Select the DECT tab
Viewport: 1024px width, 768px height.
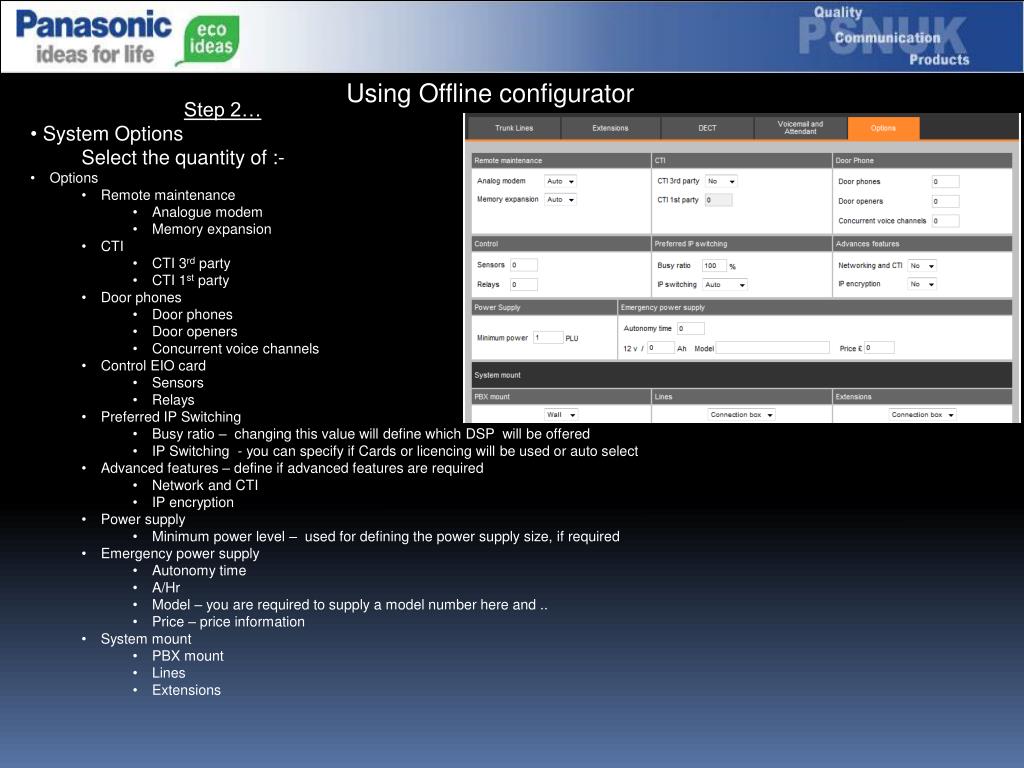(707, 128)
